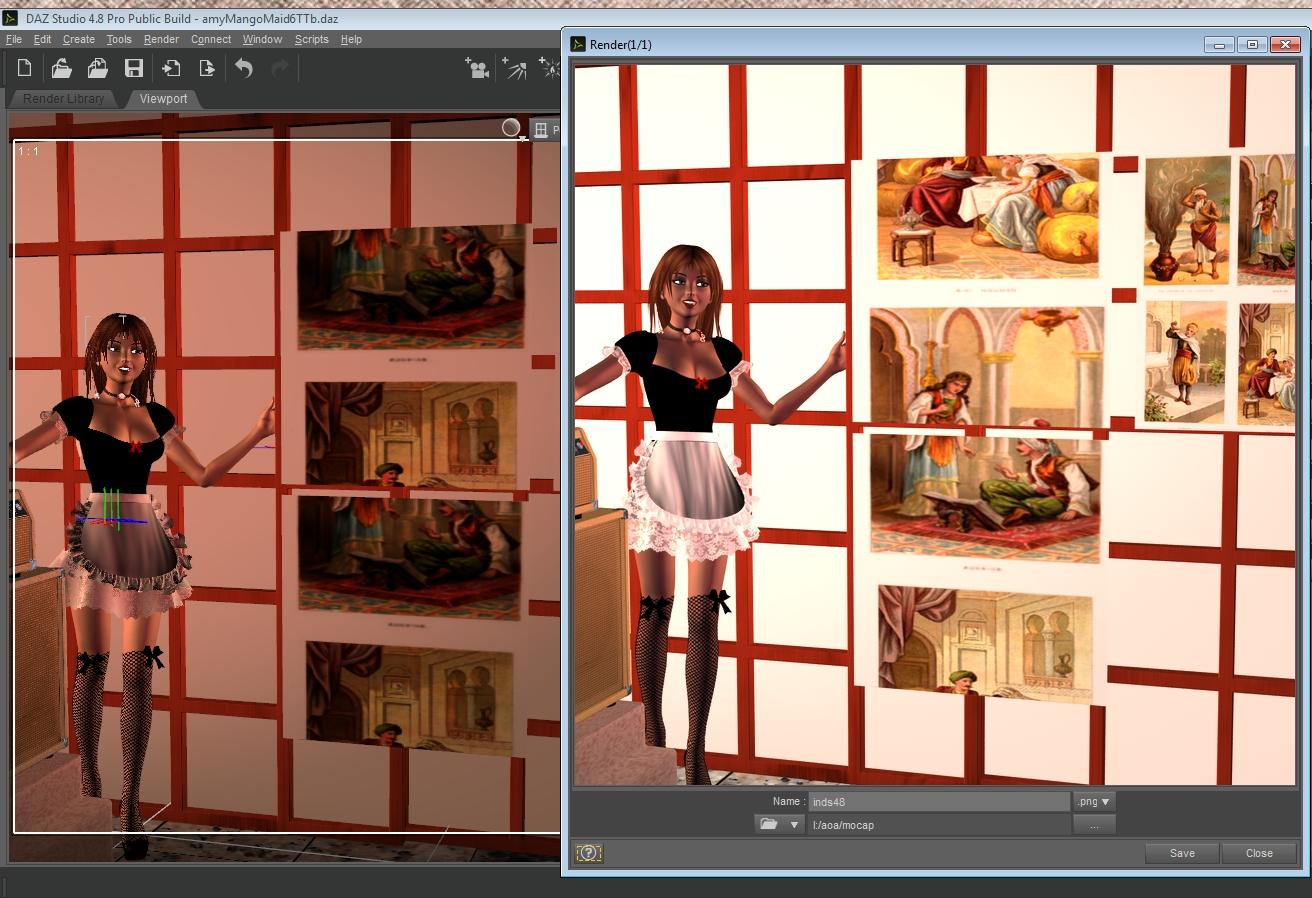Close the Render window with the X
Screen dimensions: 1312x898
1284,44
